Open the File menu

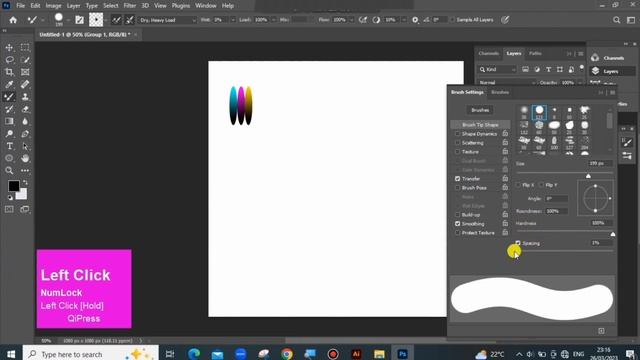tap(20, 6)
